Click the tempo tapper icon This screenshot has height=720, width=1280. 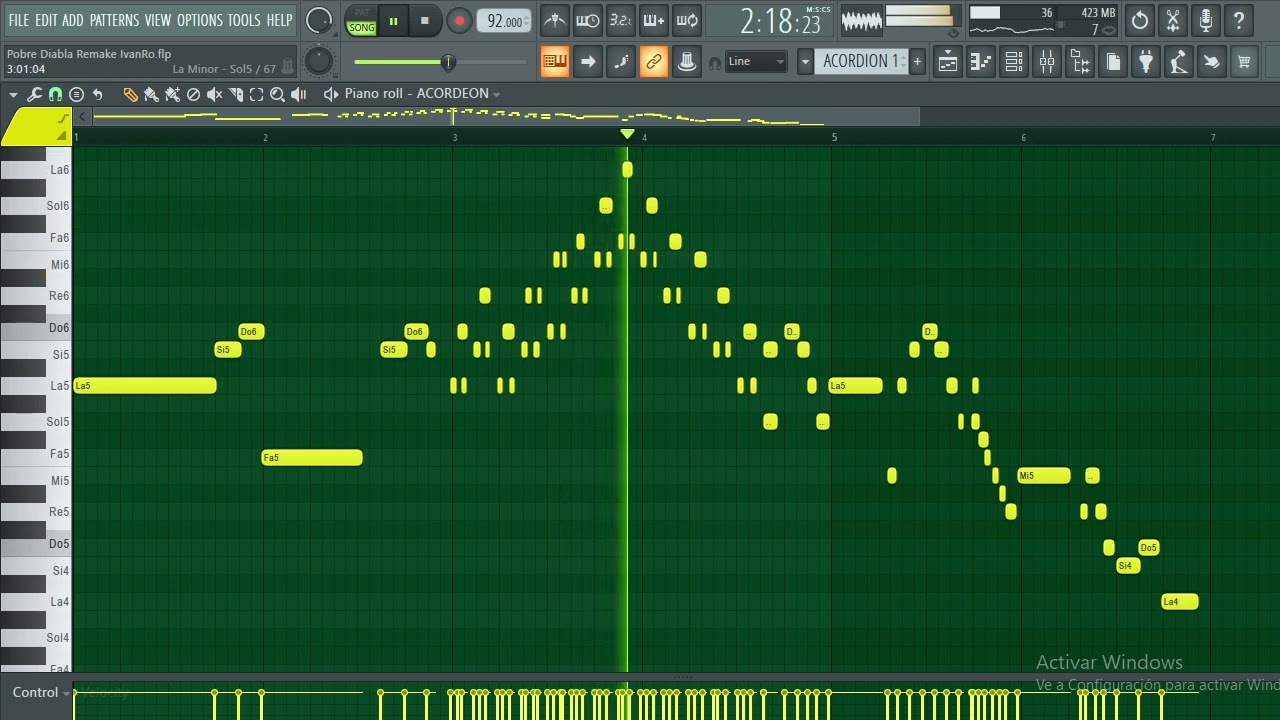pyautogui.click(x=1179, y=62)
